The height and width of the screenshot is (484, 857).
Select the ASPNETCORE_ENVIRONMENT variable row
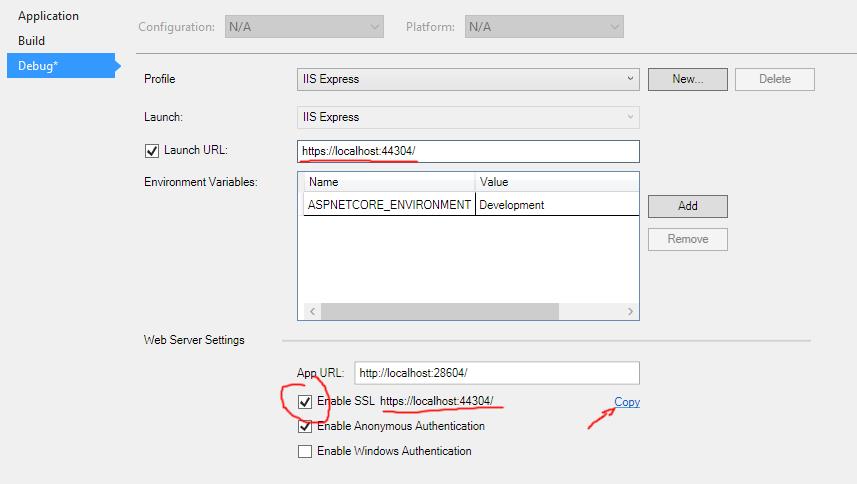pyautogui.click(x=390, y=205)
